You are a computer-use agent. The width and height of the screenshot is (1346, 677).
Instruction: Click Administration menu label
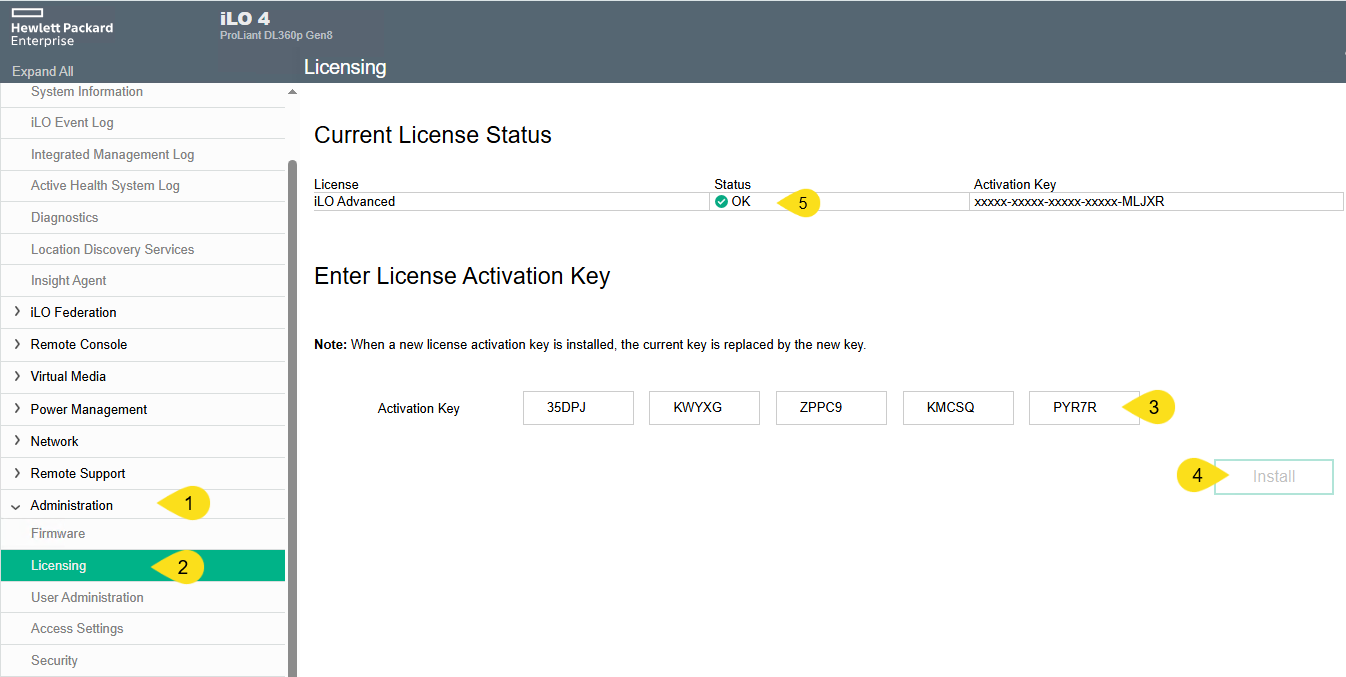(72, 506)
